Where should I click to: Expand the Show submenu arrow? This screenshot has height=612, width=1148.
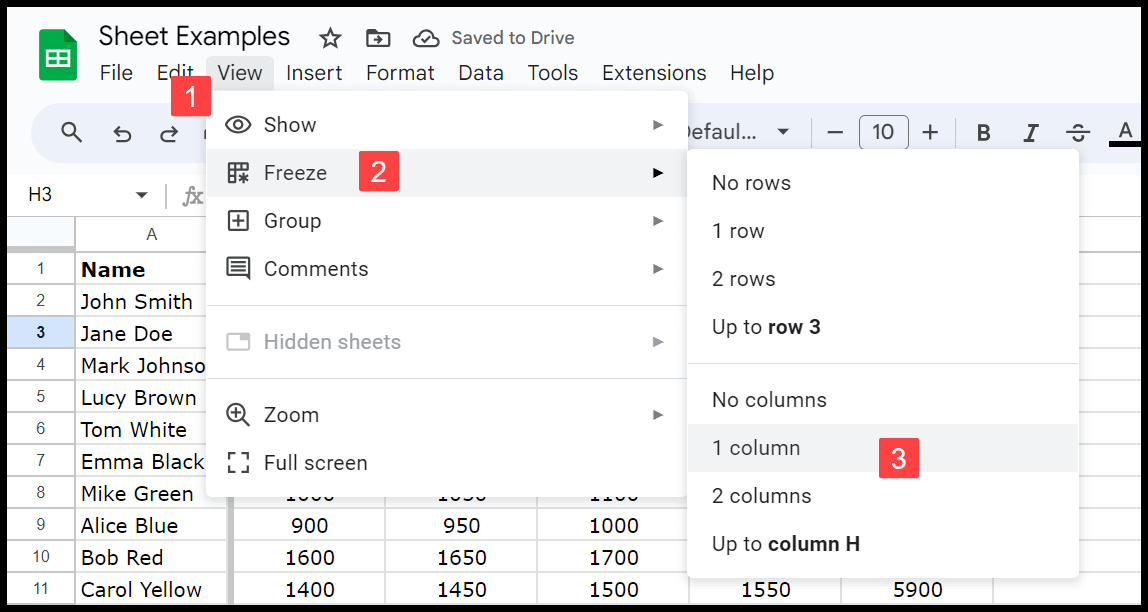point(657,125)
